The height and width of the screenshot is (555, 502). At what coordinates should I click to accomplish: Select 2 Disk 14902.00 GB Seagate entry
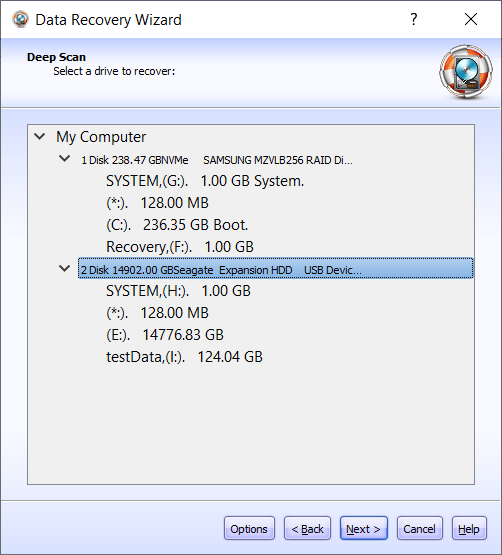[275, 268]
